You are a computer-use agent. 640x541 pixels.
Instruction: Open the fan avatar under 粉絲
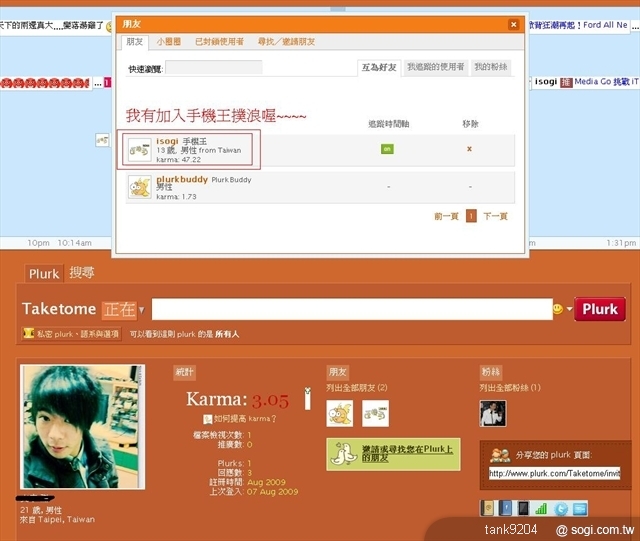(493, 414)
